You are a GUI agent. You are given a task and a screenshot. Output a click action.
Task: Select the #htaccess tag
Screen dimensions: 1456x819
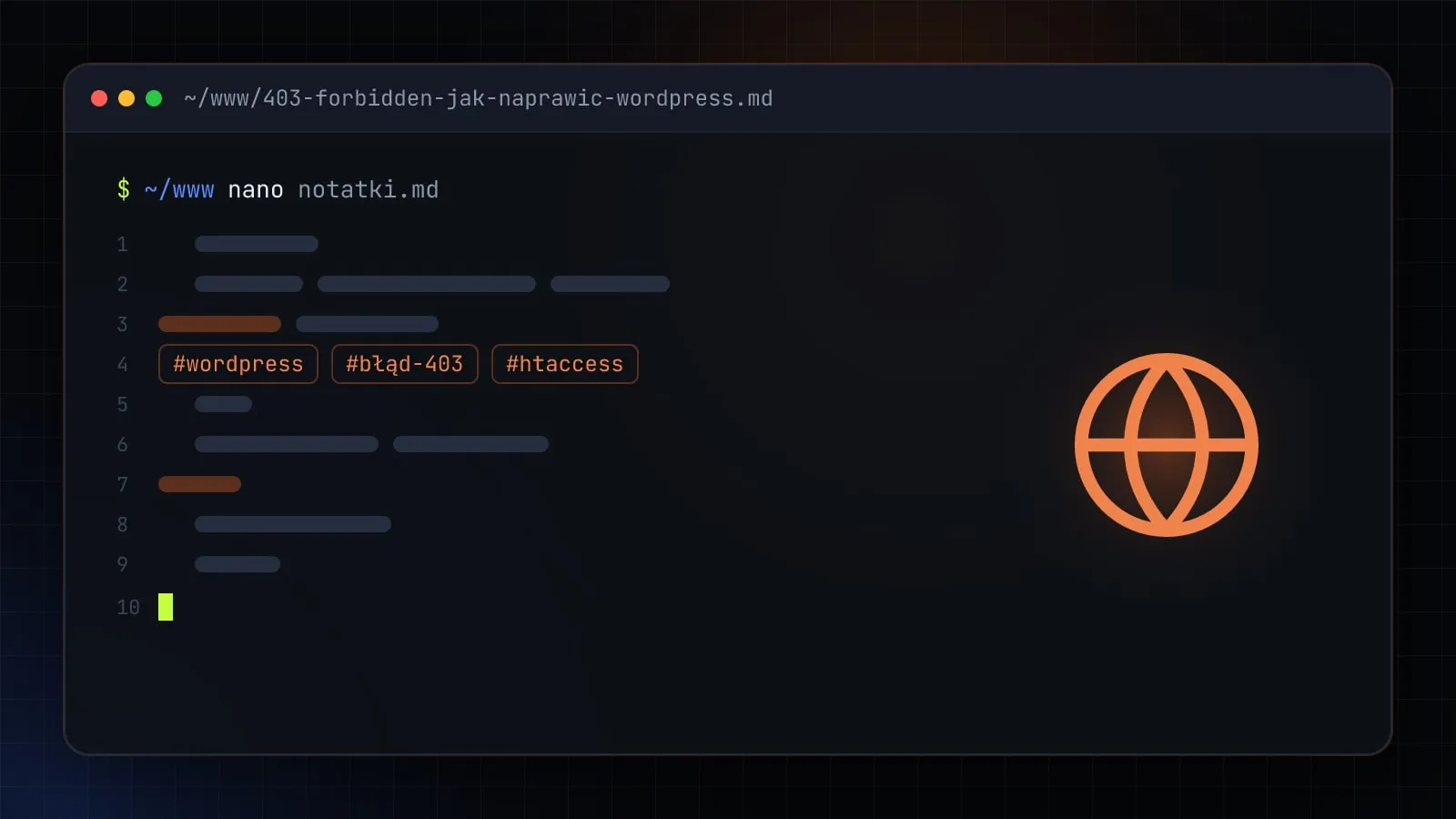click(x=565, y=364)
